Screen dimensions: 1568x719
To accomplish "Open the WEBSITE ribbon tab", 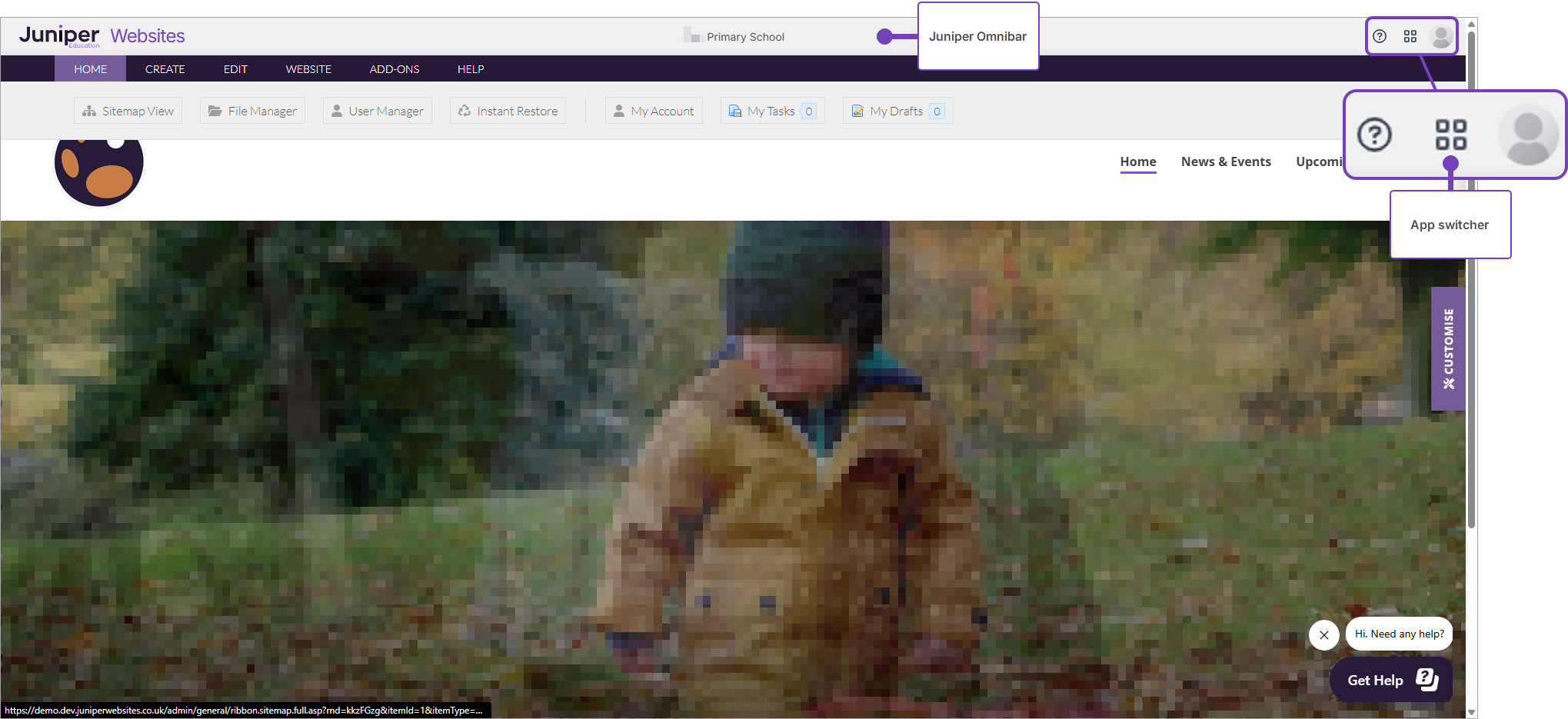I will (x=308, y=69).
